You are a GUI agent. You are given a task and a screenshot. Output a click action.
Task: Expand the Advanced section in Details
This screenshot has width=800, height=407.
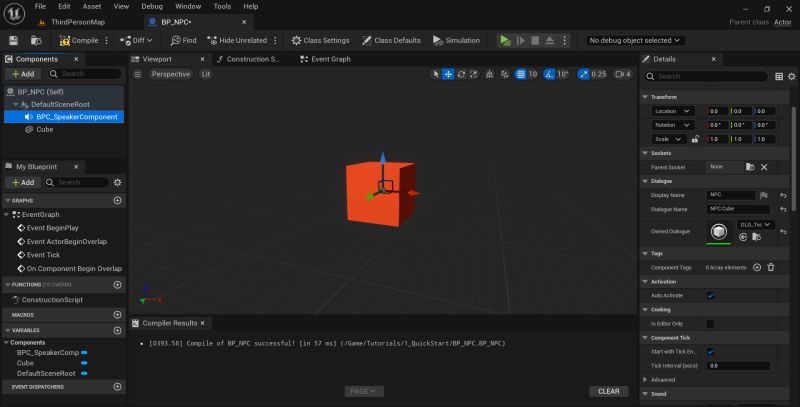[x=645, y=380]
